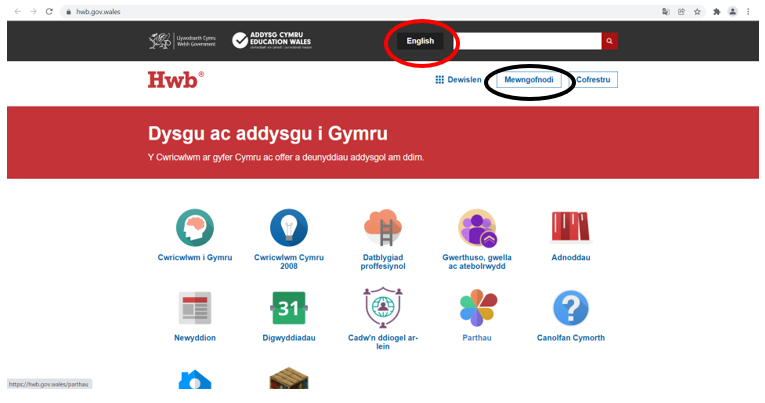The height and width of the screenshot is (403, 765).
Task: Open the Digwyddiadau calendar icon
Action: pyautogui.click(x=289, y=308)
